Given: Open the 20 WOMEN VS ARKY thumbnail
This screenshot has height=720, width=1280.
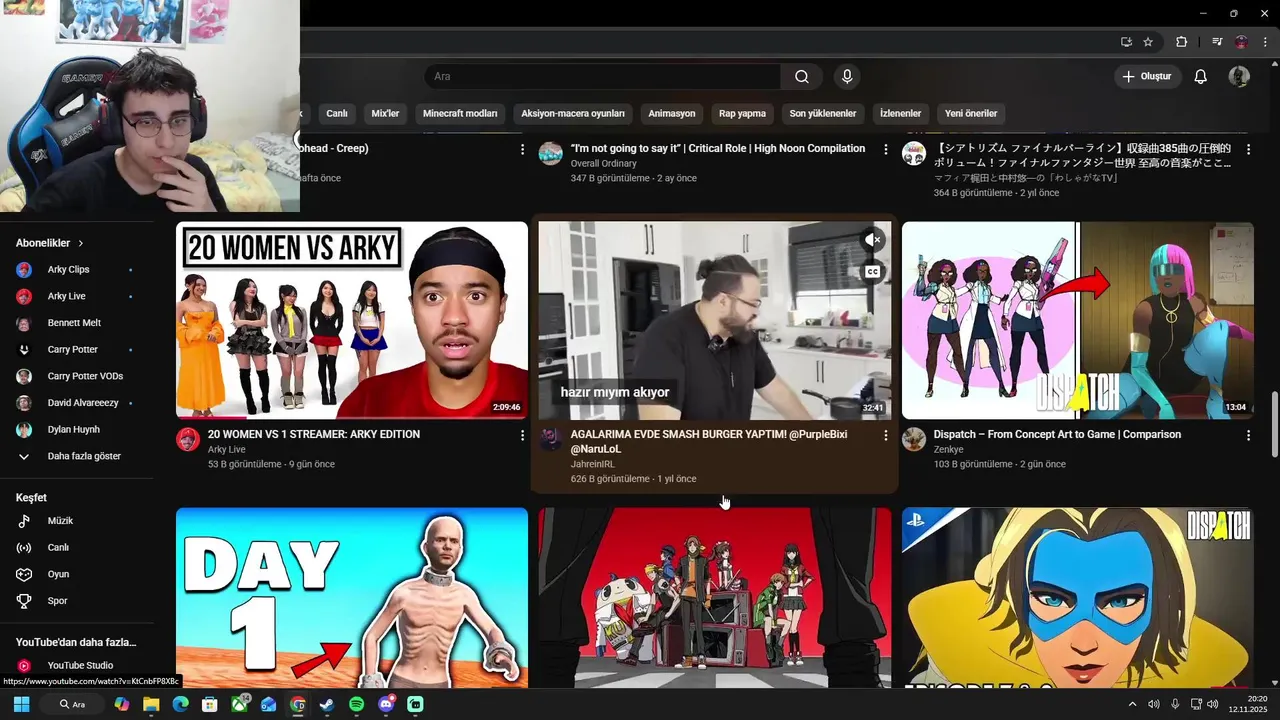Looking at the screenshot, I should click(352, 320).
